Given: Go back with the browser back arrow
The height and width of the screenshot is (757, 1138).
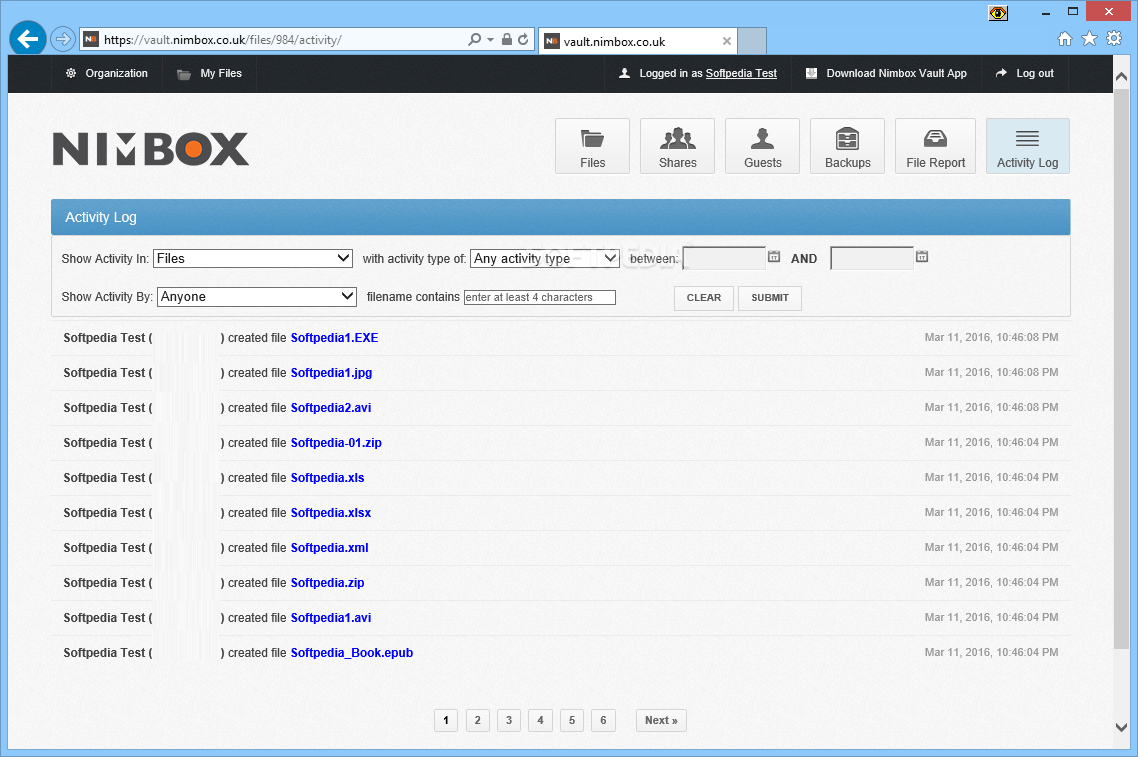Looking at the screenshot, I should pyautogui.click(x=28, y=38).
